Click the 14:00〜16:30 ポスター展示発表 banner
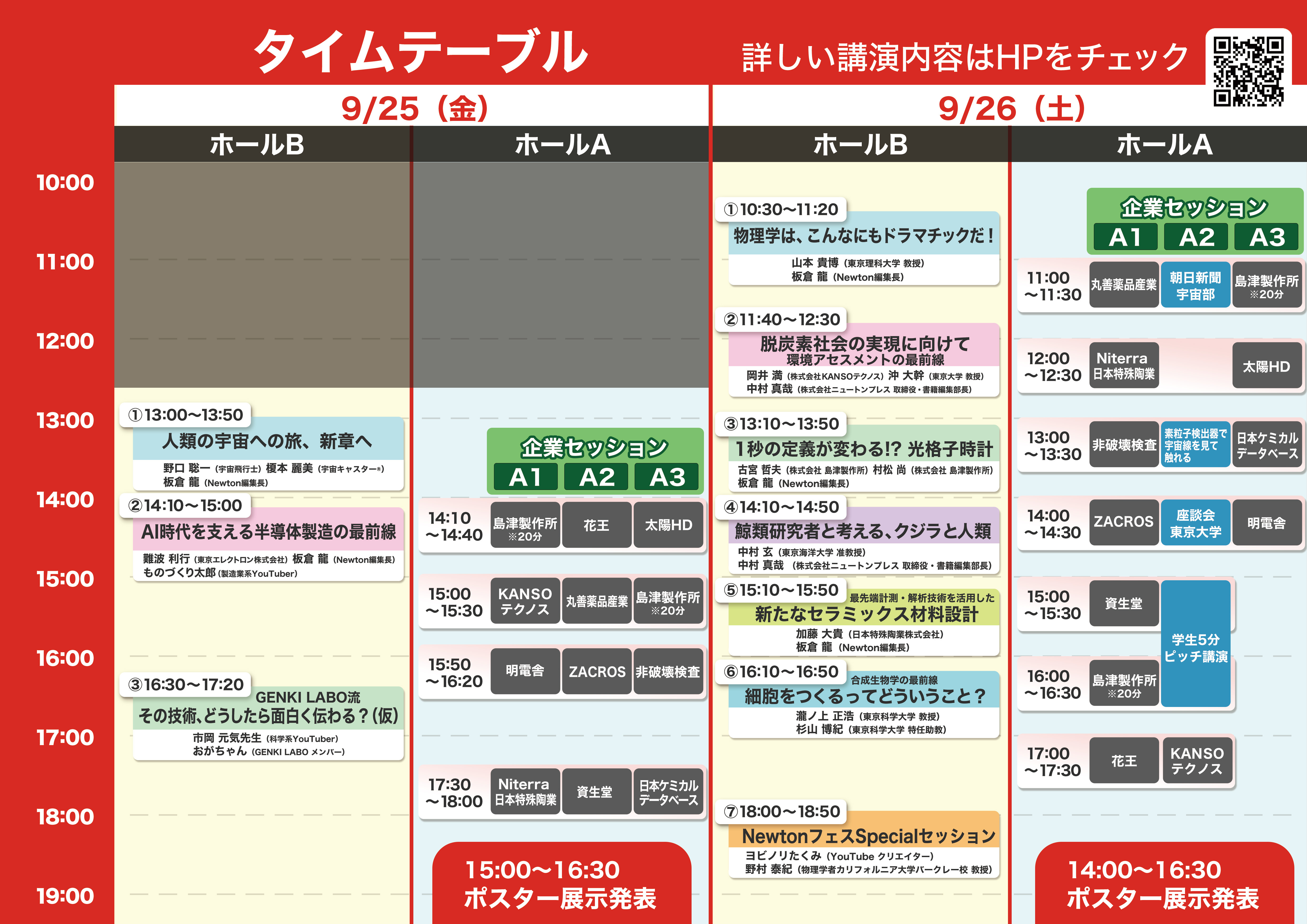The width and height of the screenshot is (1307, 924). click(1164, 883)
